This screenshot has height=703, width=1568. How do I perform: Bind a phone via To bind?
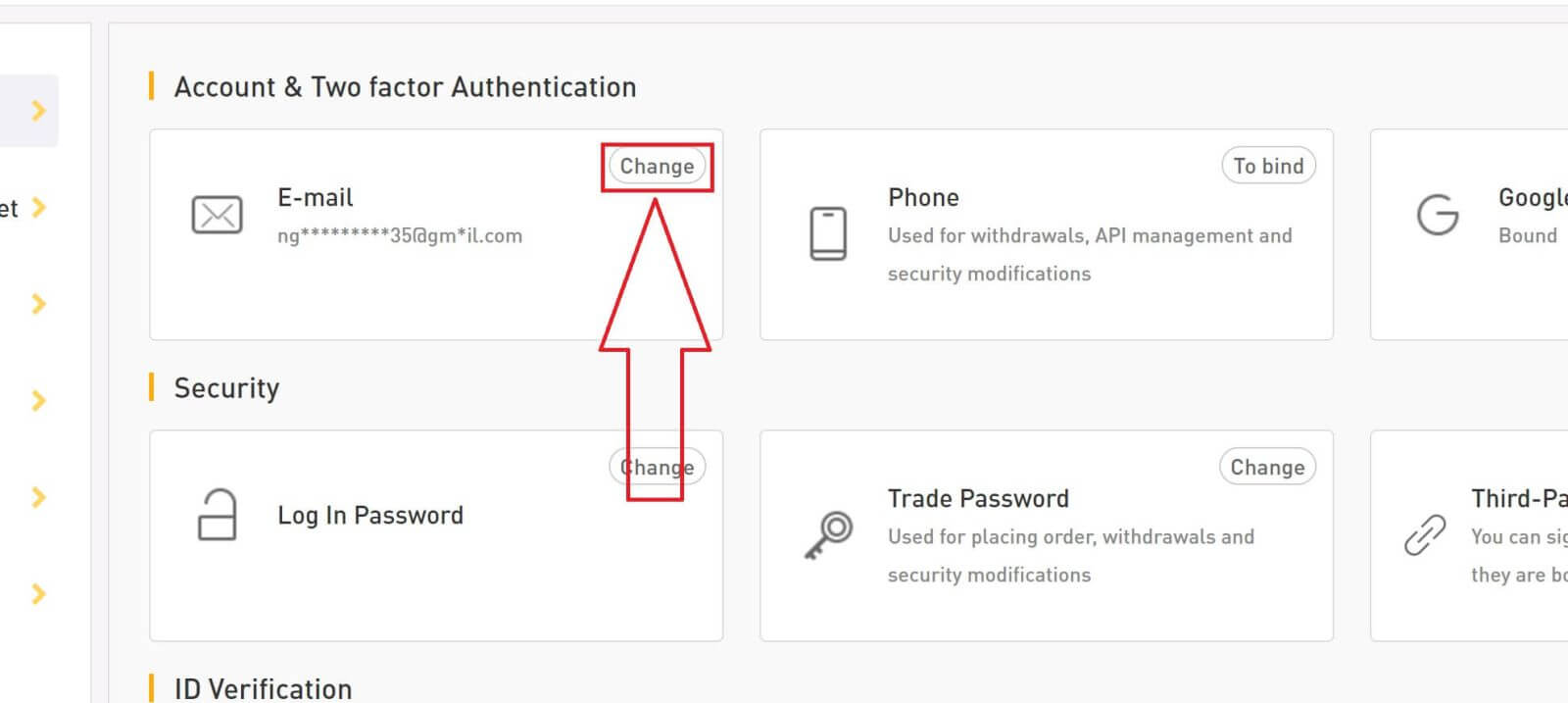1268,166
